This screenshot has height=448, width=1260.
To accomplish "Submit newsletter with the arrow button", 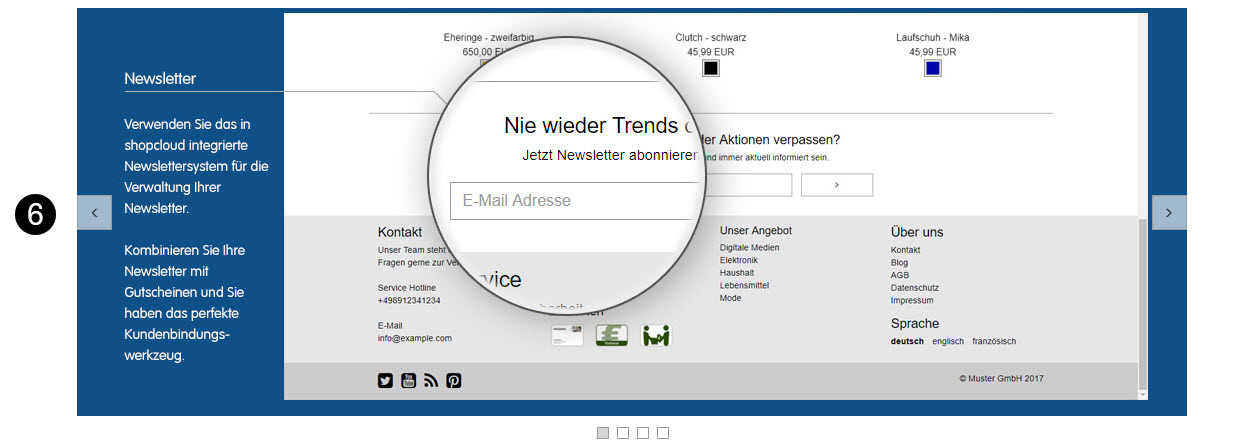I will (837, 185).
